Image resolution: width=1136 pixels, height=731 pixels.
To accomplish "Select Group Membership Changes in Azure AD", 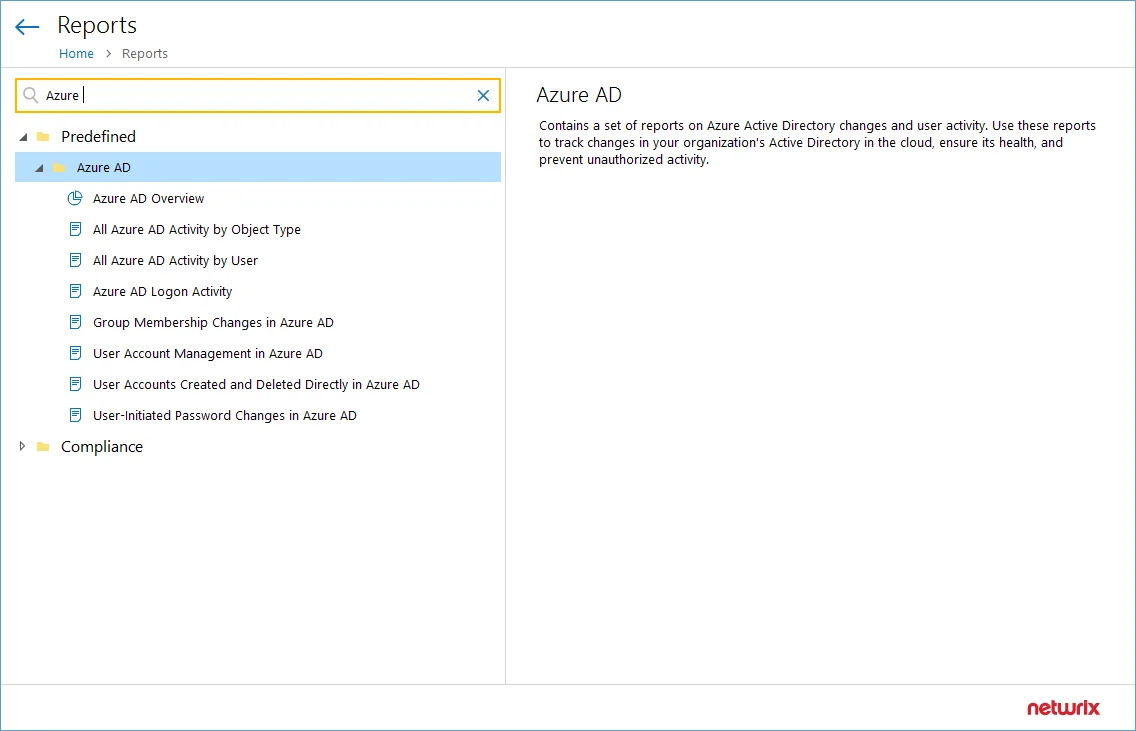I will pyautogui.click(x=213, y=323).
